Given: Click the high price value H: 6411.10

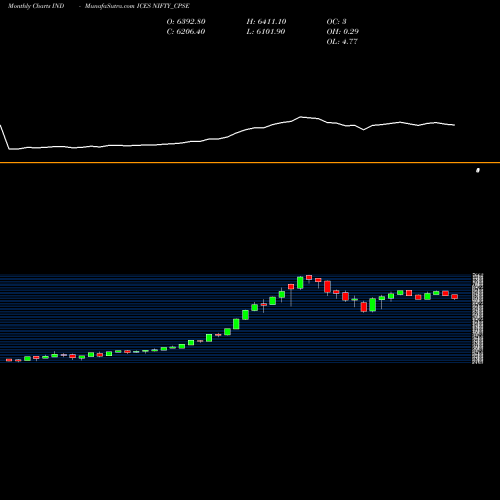Looking at the screenshot, I should tap(266, 22).
